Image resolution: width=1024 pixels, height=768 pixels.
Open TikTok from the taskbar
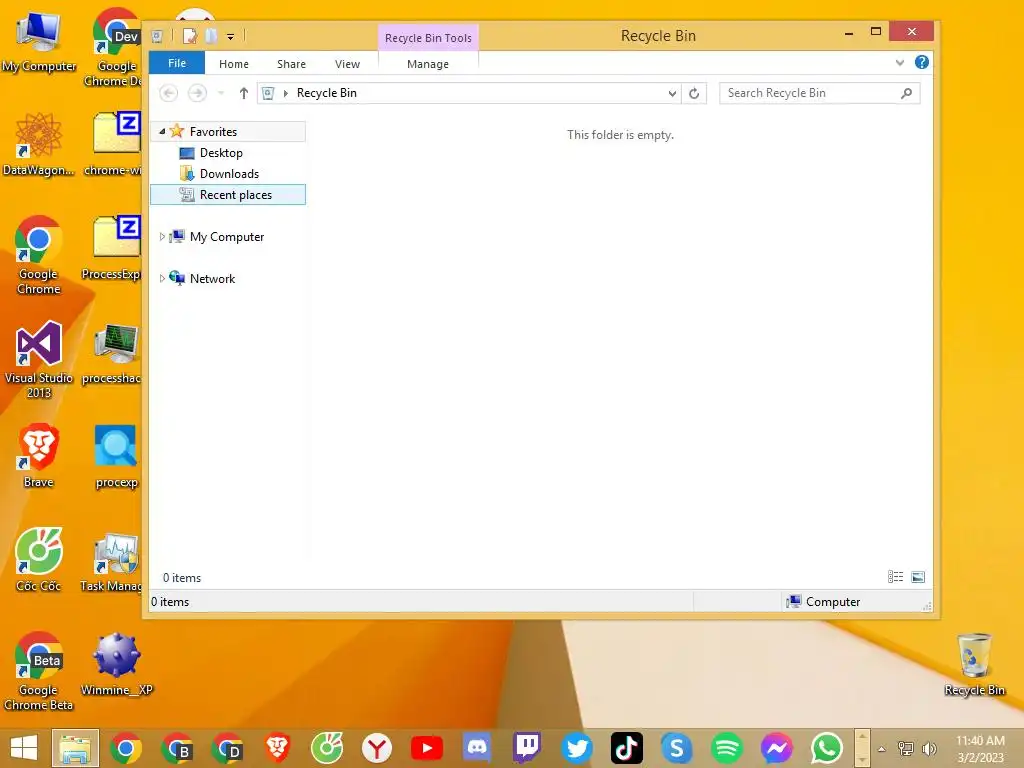(x=627, y=748)
